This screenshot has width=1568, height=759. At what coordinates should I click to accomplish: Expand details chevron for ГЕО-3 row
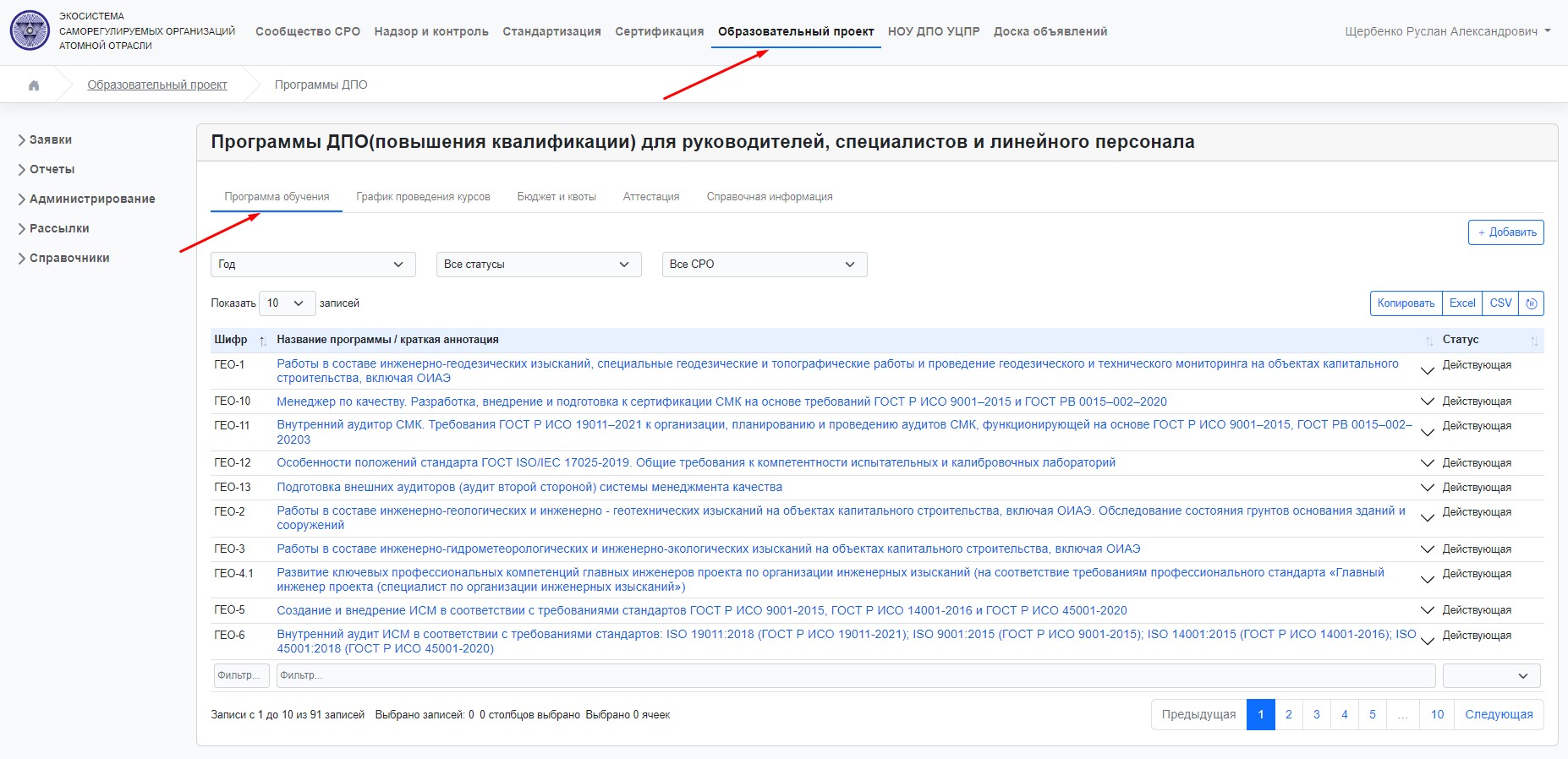point(1428,549)
